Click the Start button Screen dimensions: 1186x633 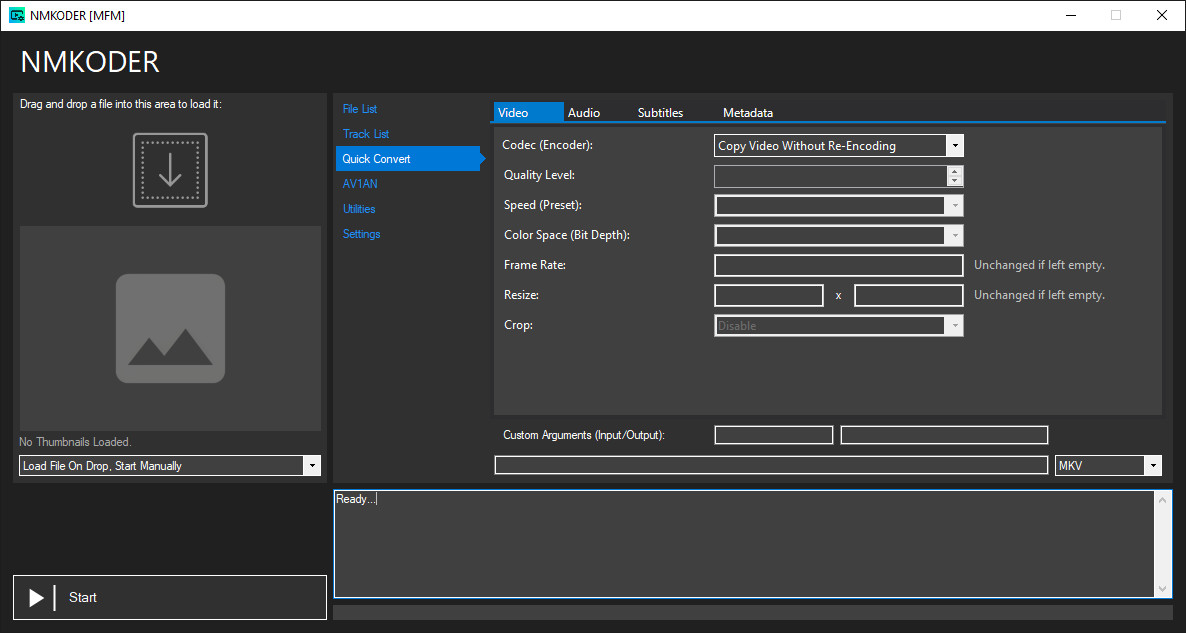pos(170,597)
